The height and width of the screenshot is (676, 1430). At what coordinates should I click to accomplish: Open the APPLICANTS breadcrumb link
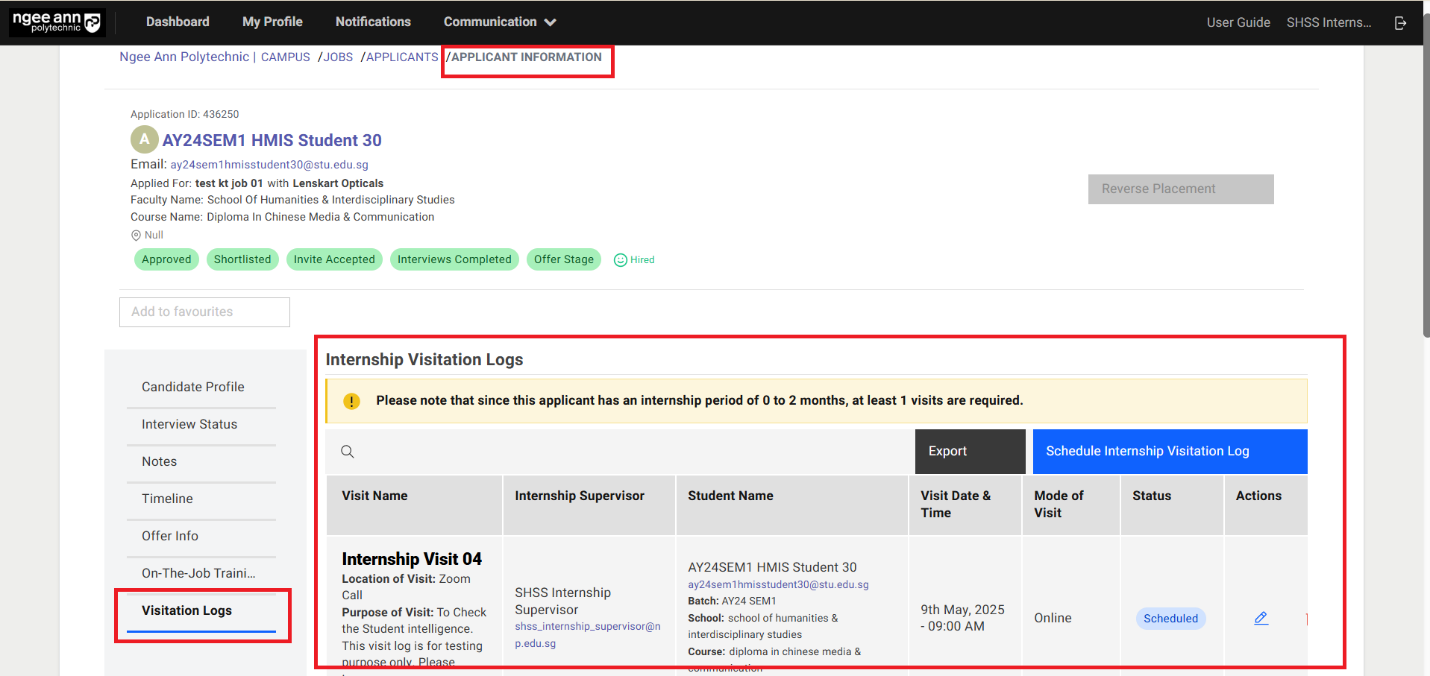tap(402, 58)
